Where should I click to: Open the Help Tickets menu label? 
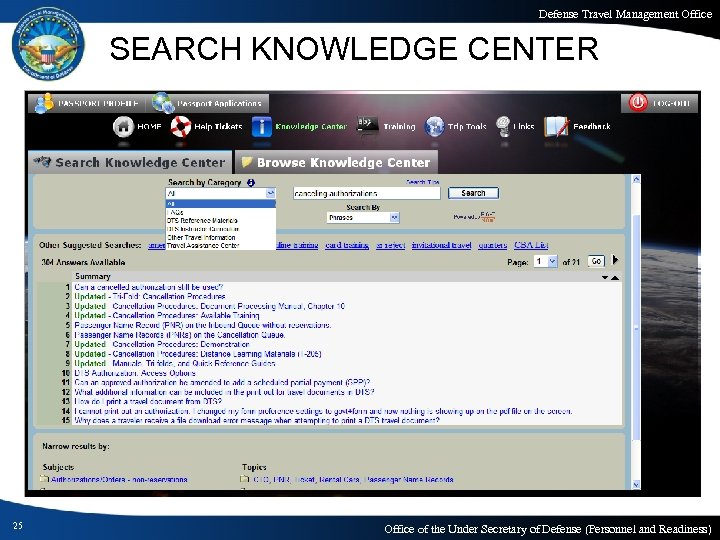pyautogui.click(x=218, y=127)
